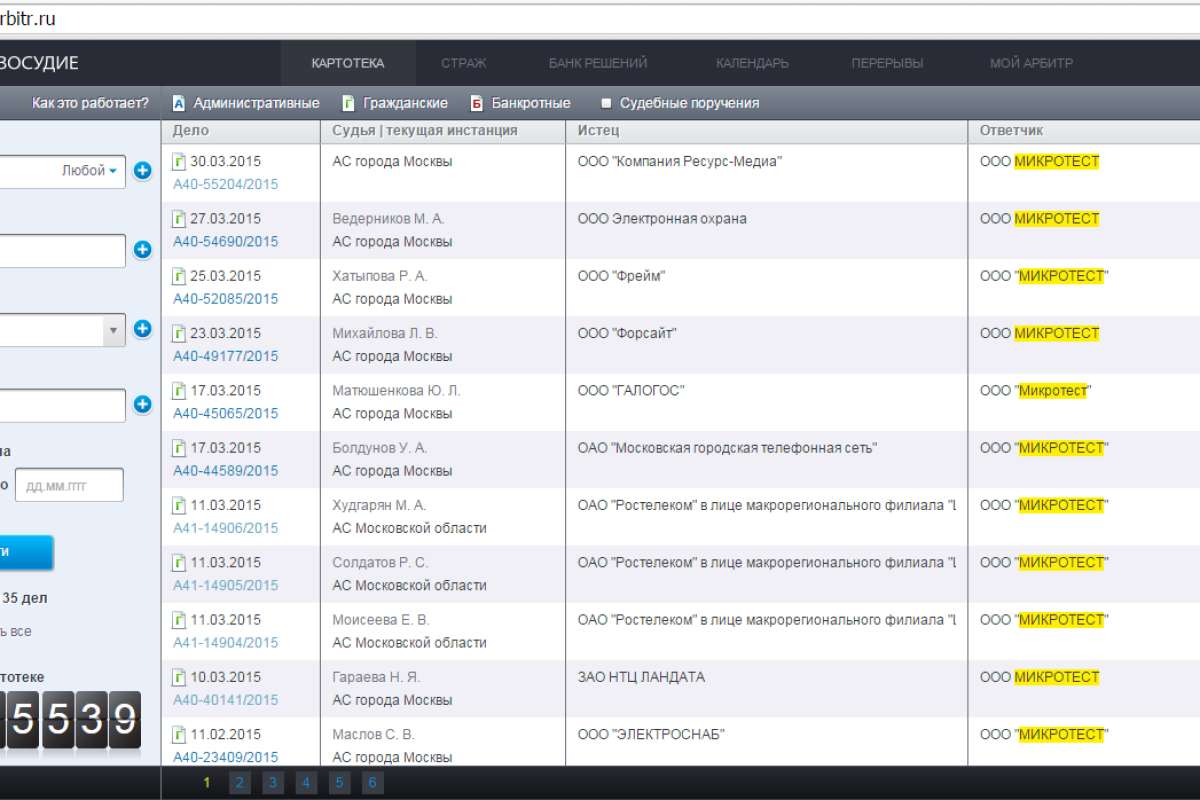This screenshot has width=1200, height=800.
Task: Go to results page 6
Action: point(372,783)
